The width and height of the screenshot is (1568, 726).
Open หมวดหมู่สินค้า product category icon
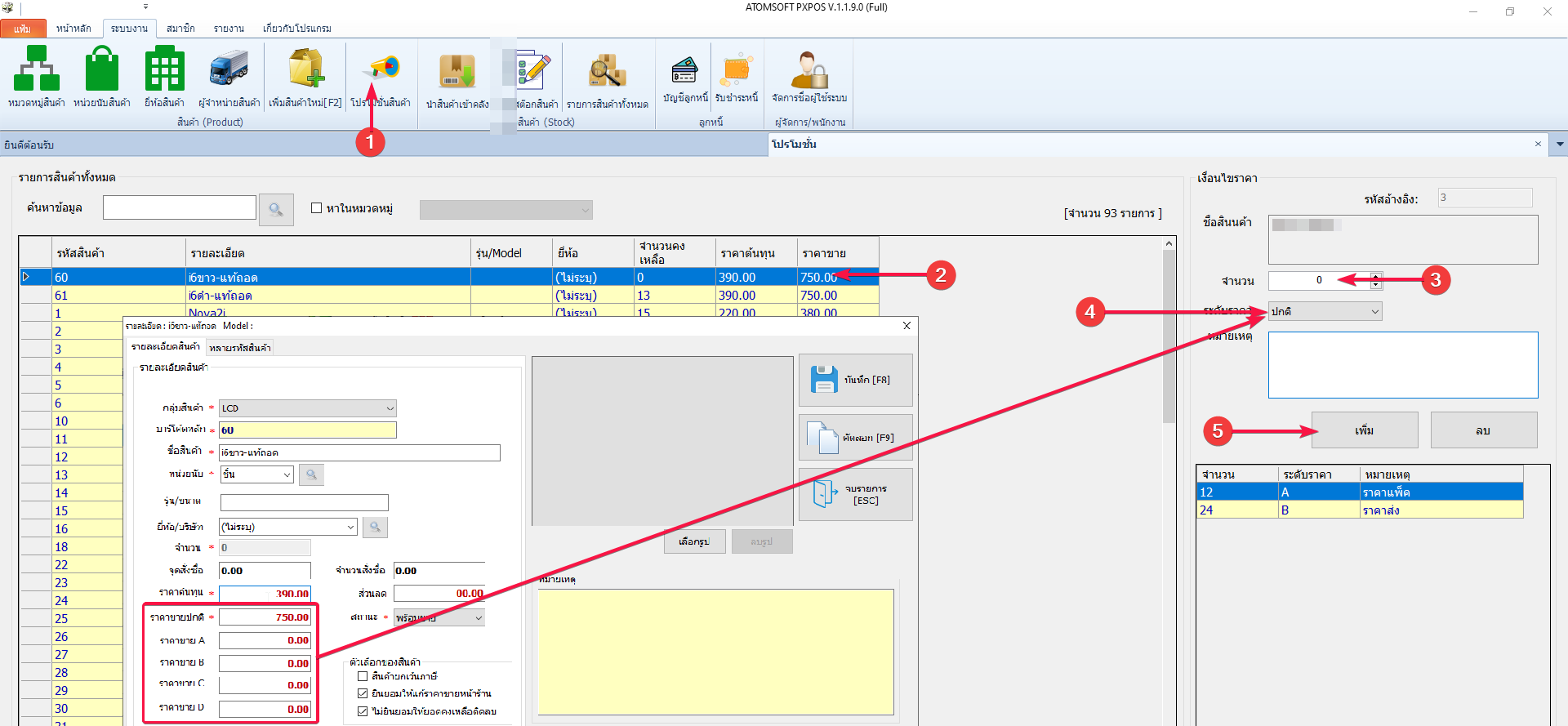[36, 69]
